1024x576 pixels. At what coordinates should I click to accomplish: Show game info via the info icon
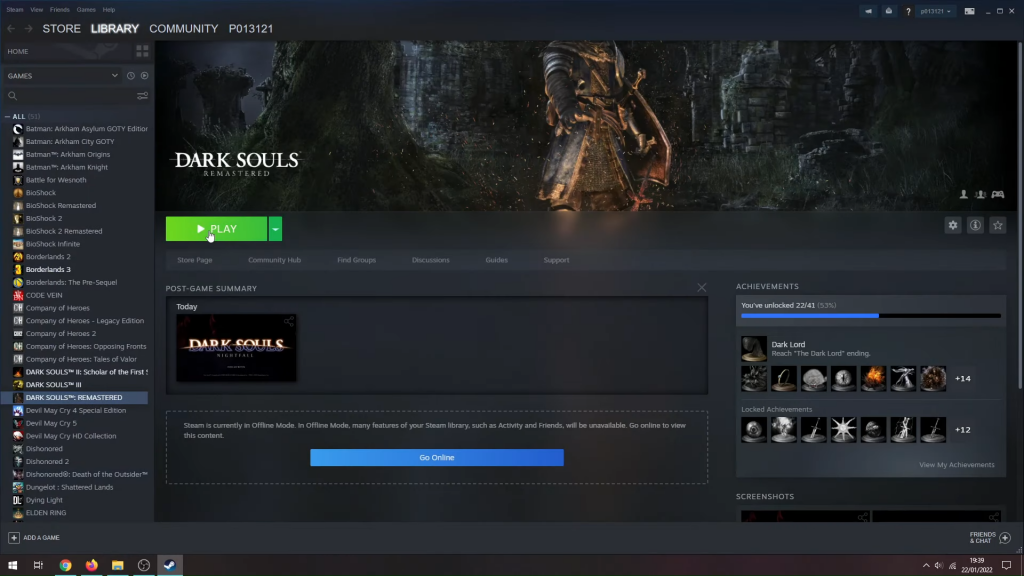(x=975, y=225)
